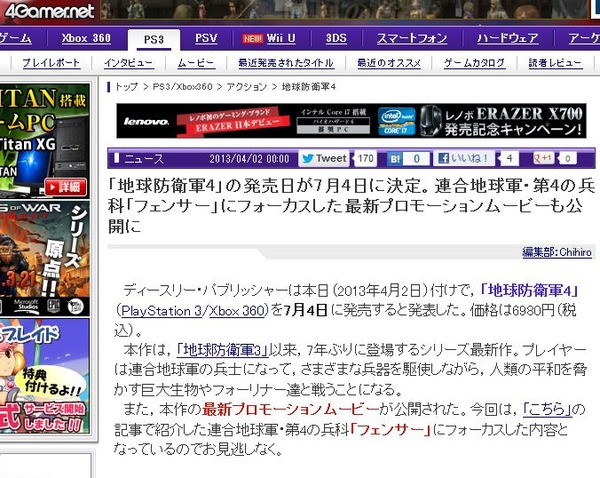Click the ニュース category label
This screenshot has height=478, width=600.
click(x=144, y=159)
